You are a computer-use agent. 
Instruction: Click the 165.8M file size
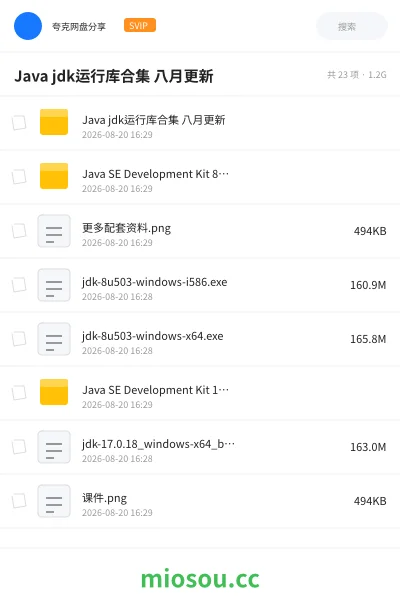pos(368,339)
